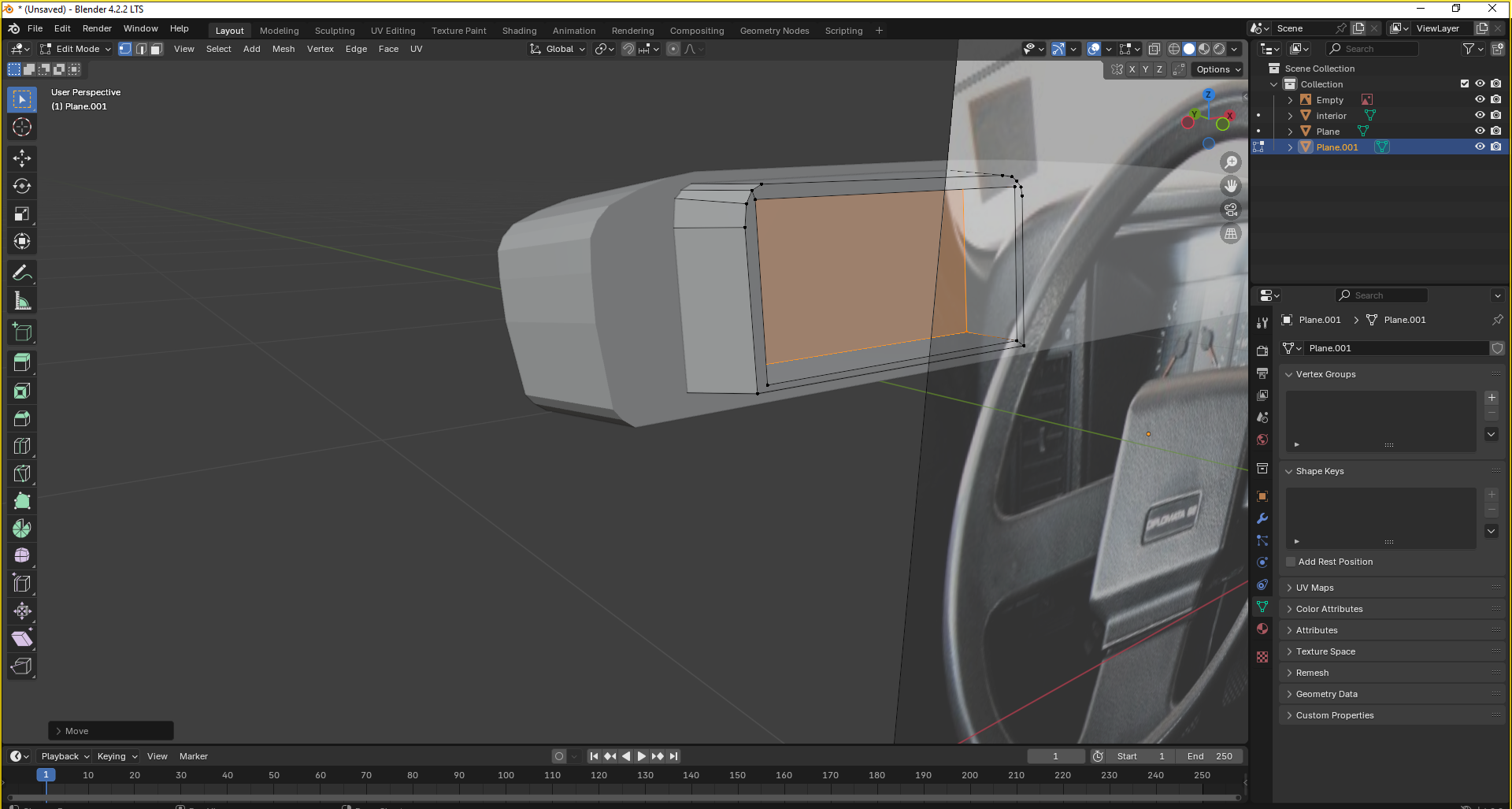The width and height of the screenshot is (1512, 809).
Task: Select the Move tool in toolbar
Action: click(22, 158)
